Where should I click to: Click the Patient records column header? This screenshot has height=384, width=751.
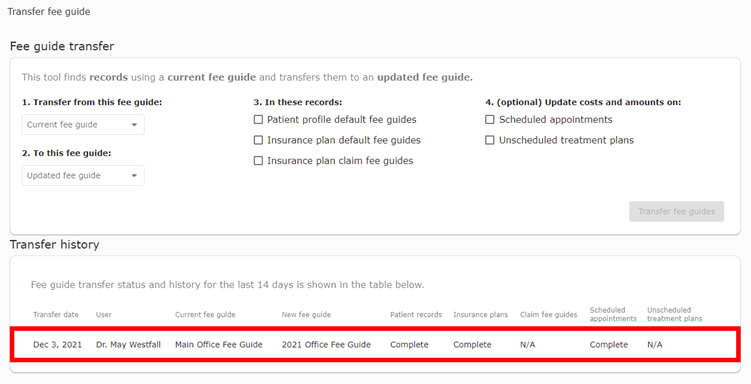pos(416,315)
